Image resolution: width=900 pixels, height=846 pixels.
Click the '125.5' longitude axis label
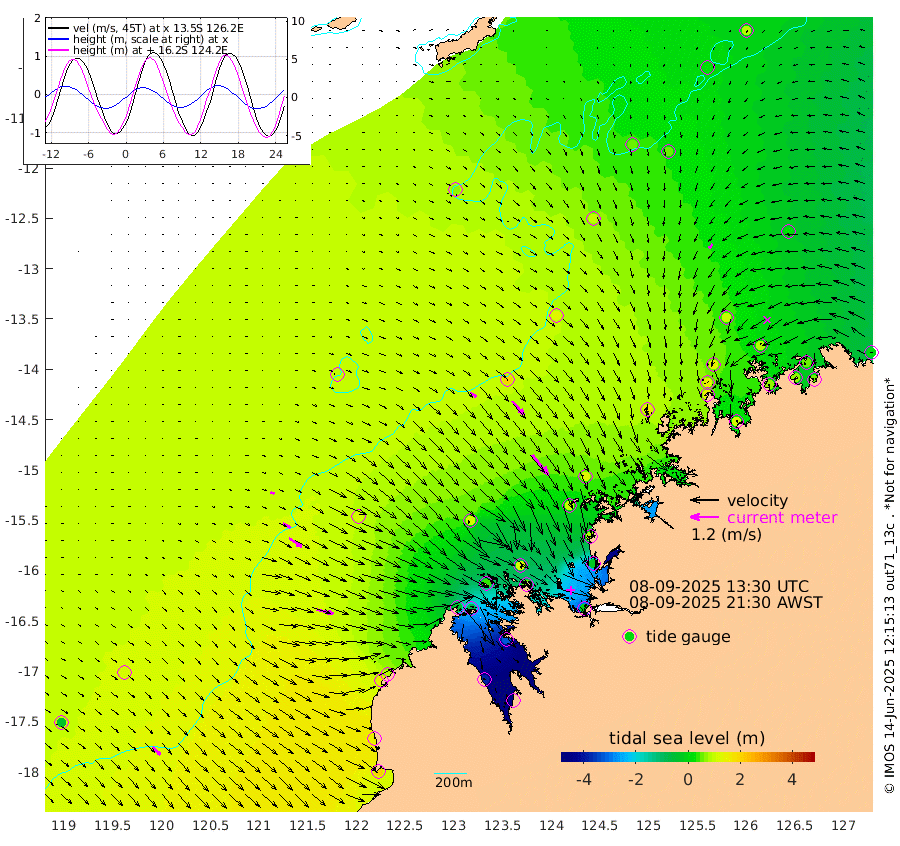pyautogui.click(x=697, y=825)
